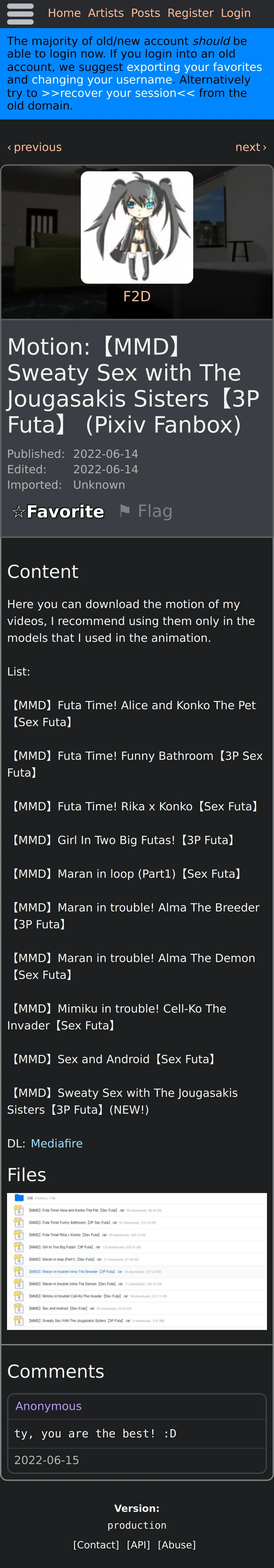
Task: Follow the exporting your favorites link
Action: coord(194,67)
